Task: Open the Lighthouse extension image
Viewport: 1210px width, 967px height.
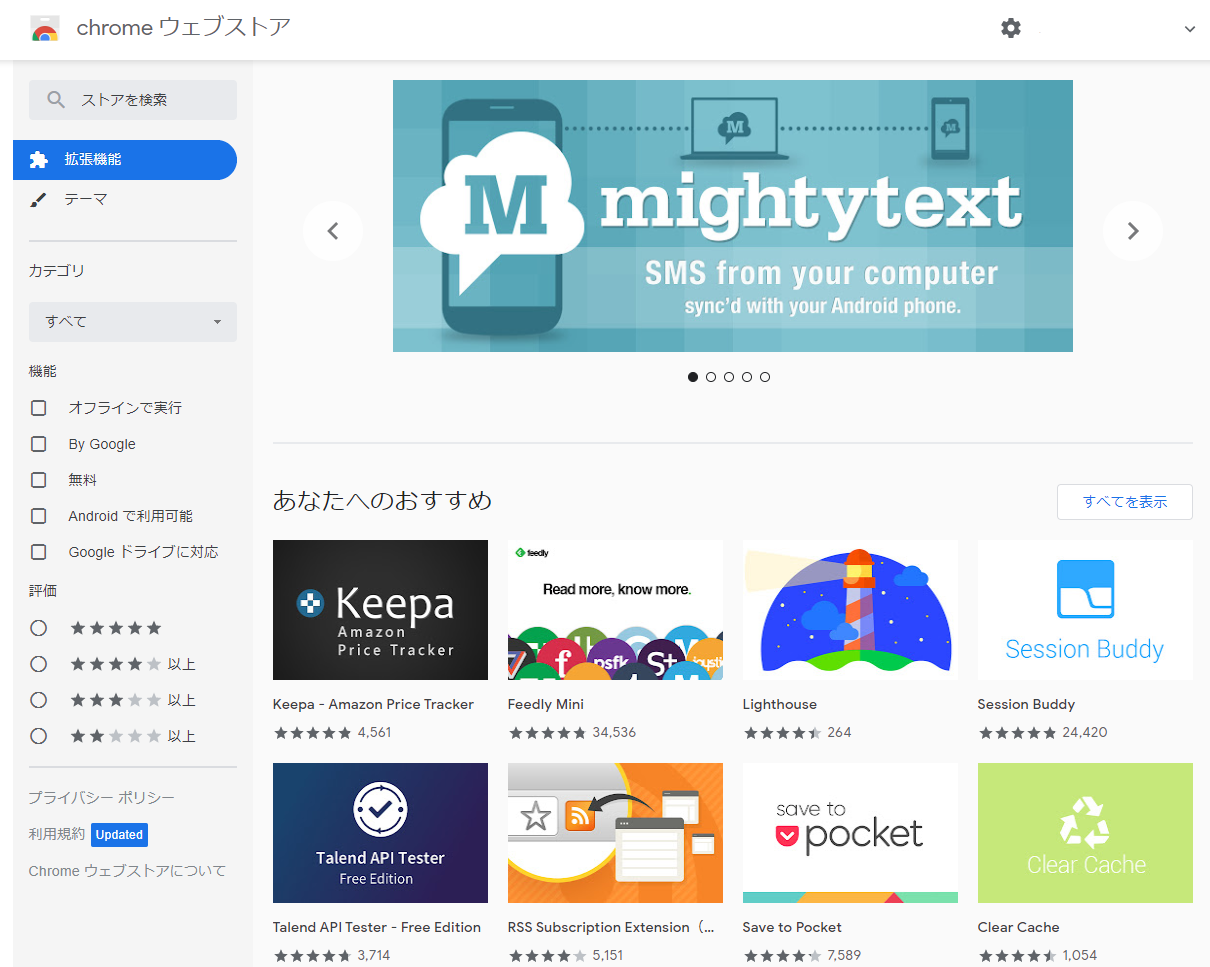Action: [x=850, y=610]
